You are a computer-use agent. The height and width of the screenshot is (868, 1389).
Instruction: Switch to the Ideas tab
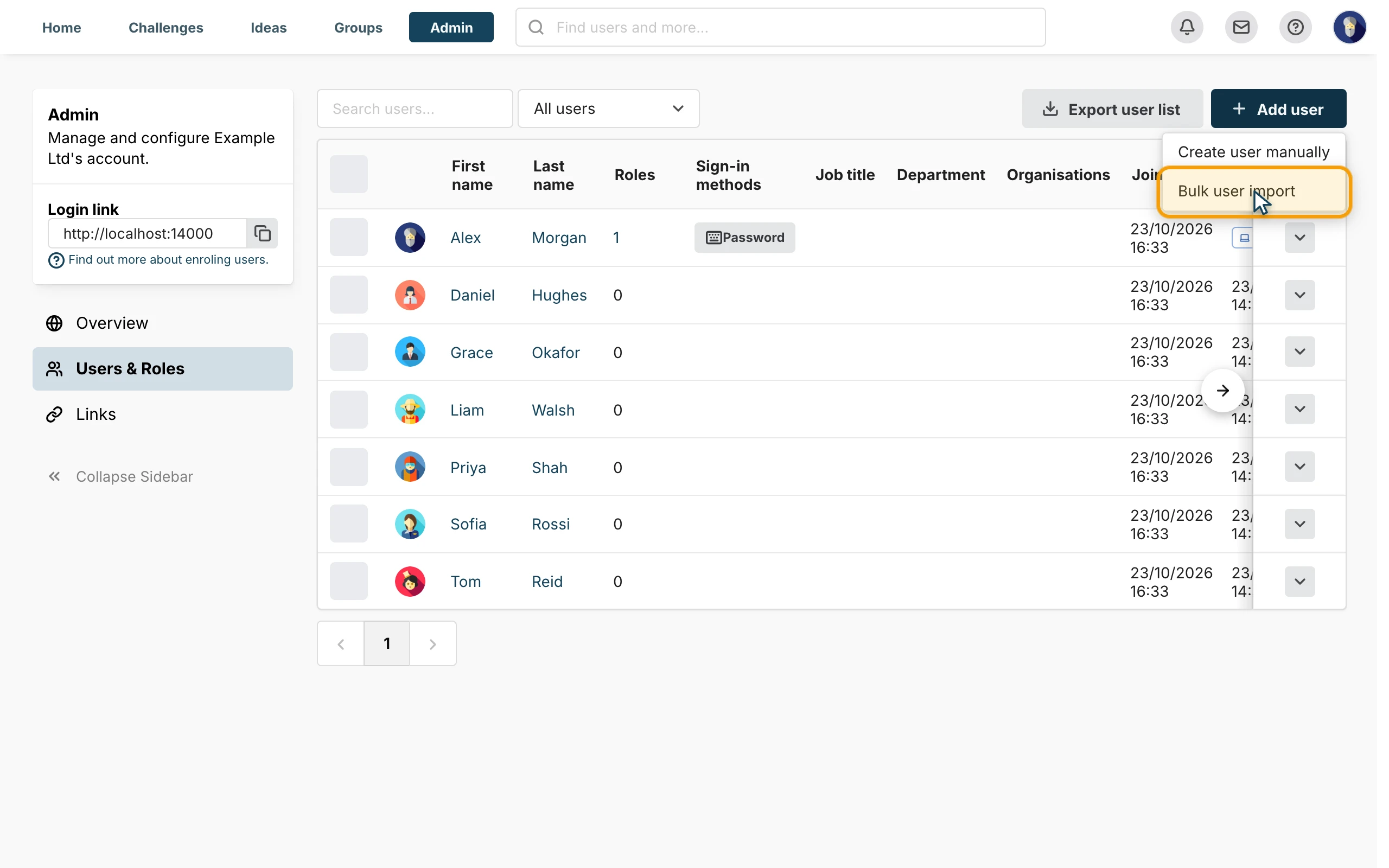269,27
